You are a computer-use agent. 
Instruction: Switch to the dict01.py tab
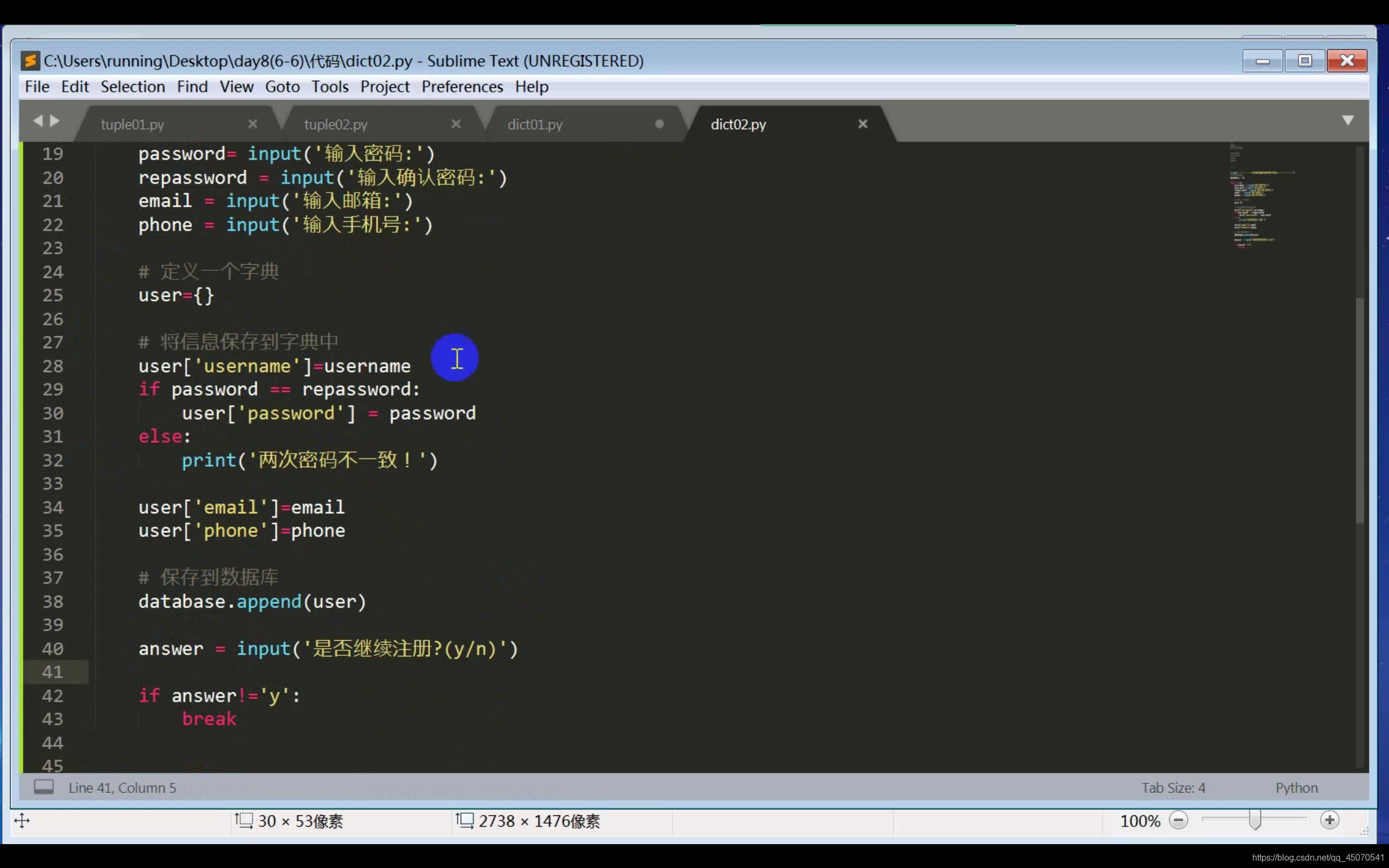[535, 125]
